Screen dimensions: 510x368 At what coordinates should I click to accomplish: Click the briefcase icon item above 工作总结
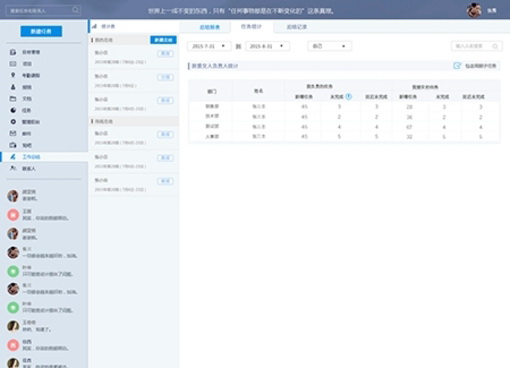tap(13, 145)
